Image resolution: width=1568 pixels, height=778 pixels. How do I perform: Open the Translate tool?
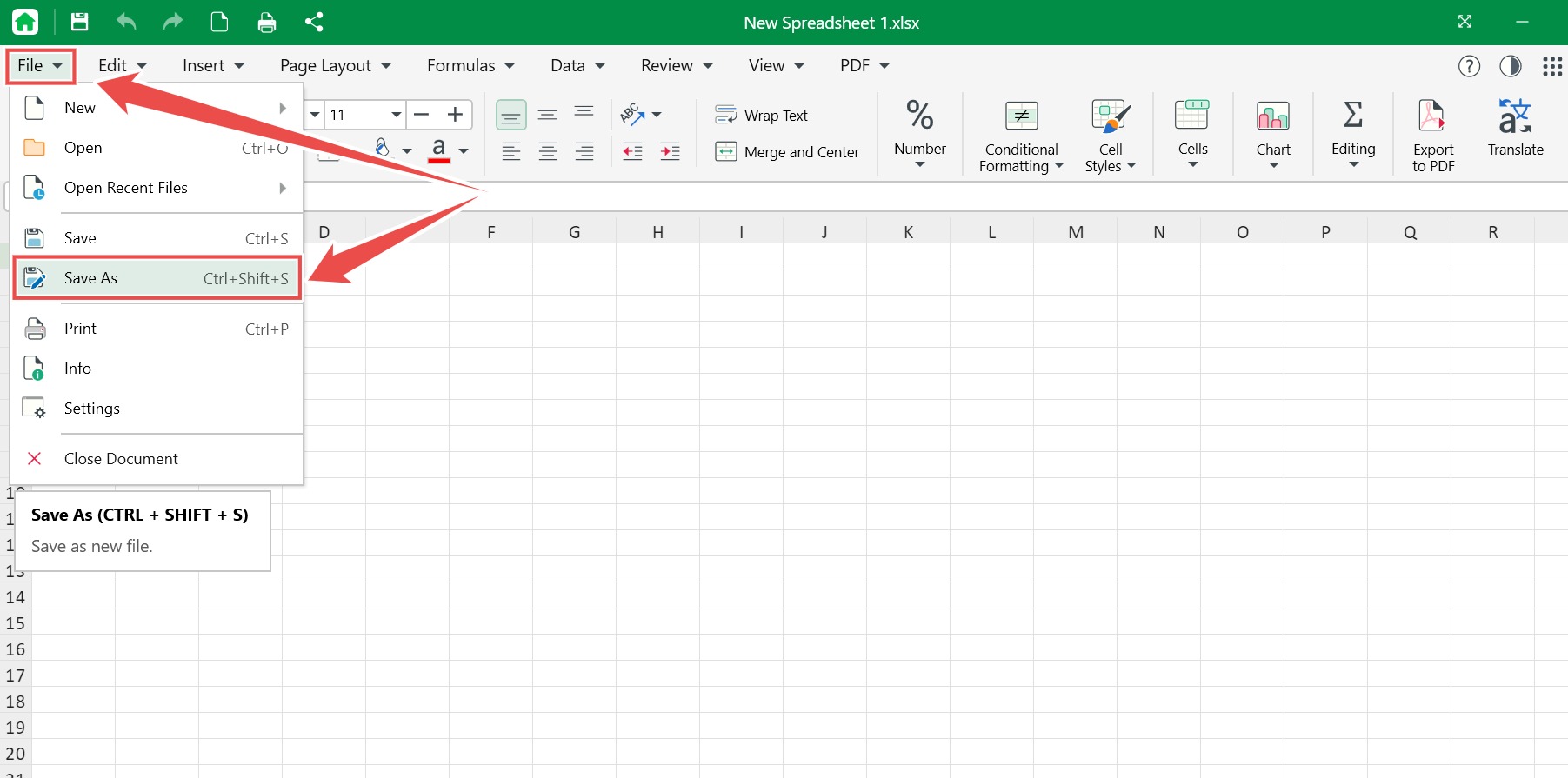click(x=1515, y=129)
